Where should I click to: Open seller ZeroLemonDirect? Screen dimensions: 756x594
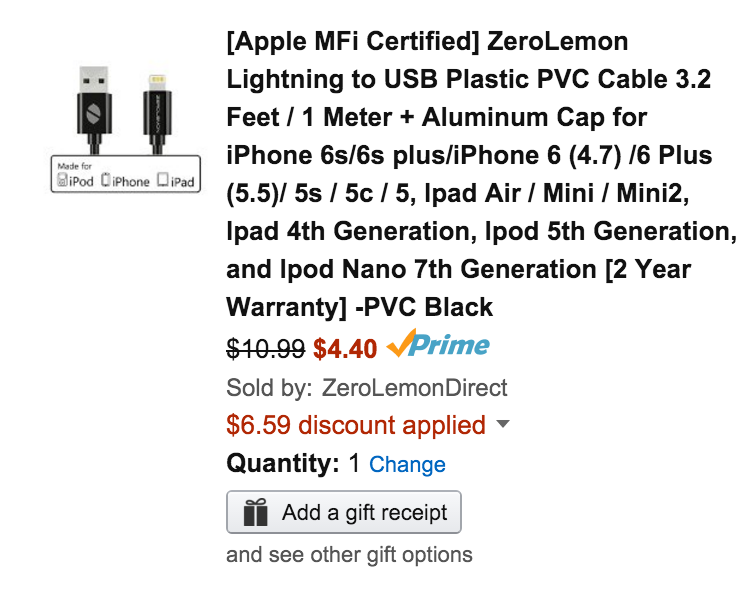click(414, 388)
